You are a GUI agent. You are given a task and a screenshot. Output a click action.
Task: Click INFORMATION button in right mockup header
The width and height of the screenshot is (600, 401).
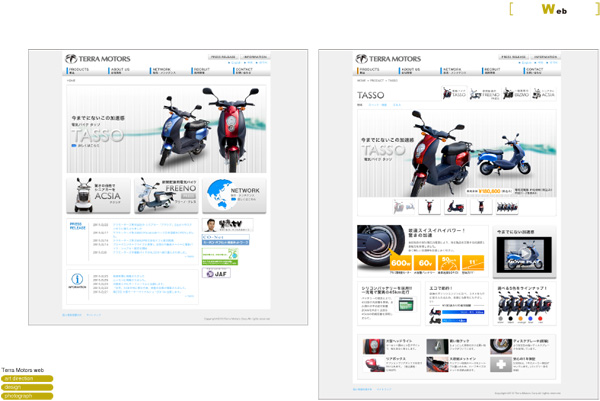[545, 57]
